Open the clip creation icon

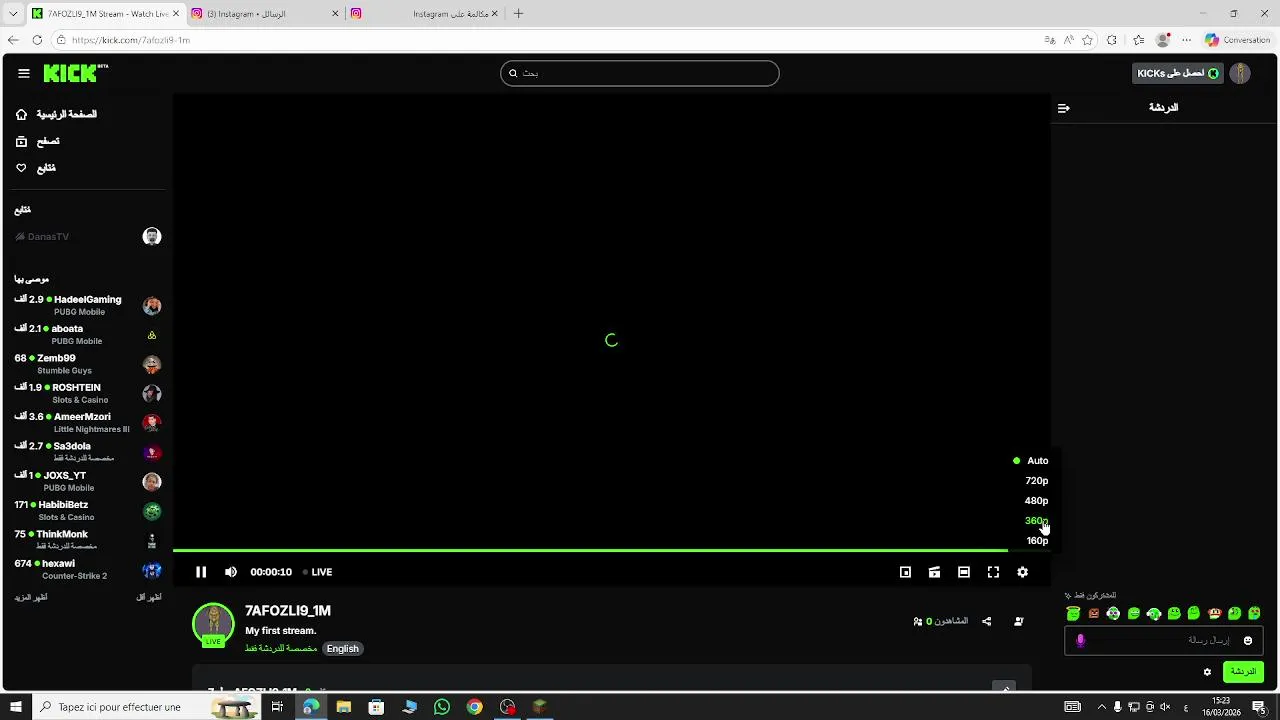(x=934, y=572)
